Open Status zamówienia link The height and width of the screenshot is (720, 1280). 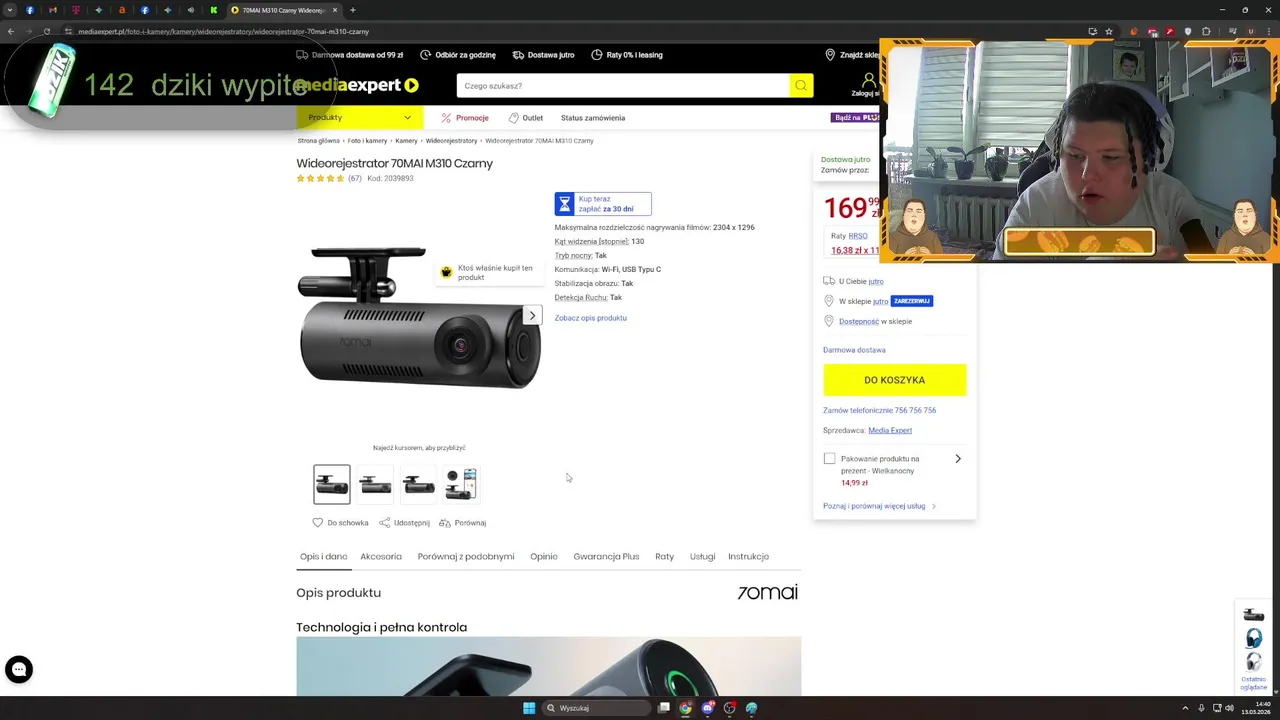point(593,118)
